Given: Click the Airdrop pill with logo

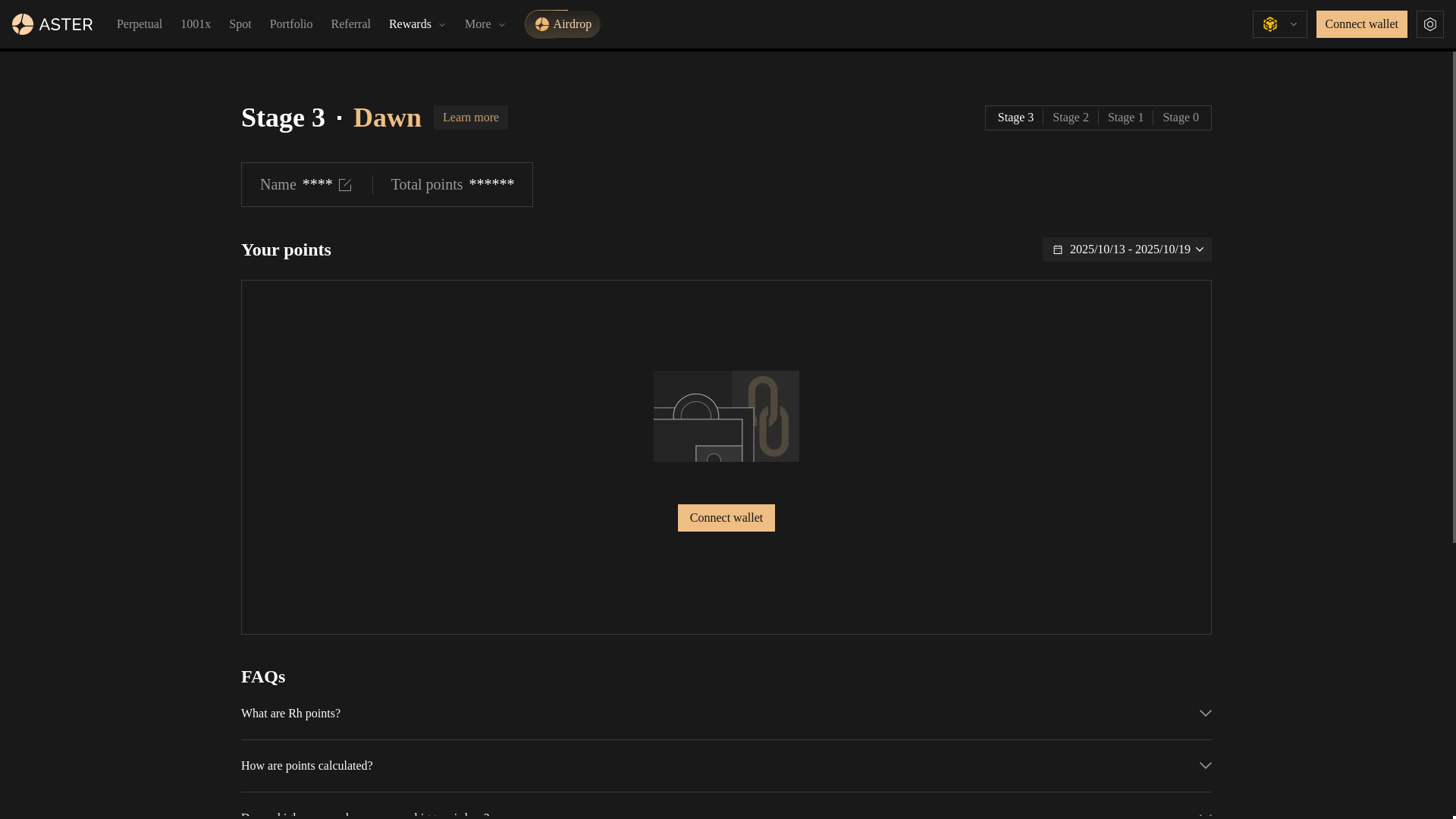Looking at the screenshot, I should point(563,24).
